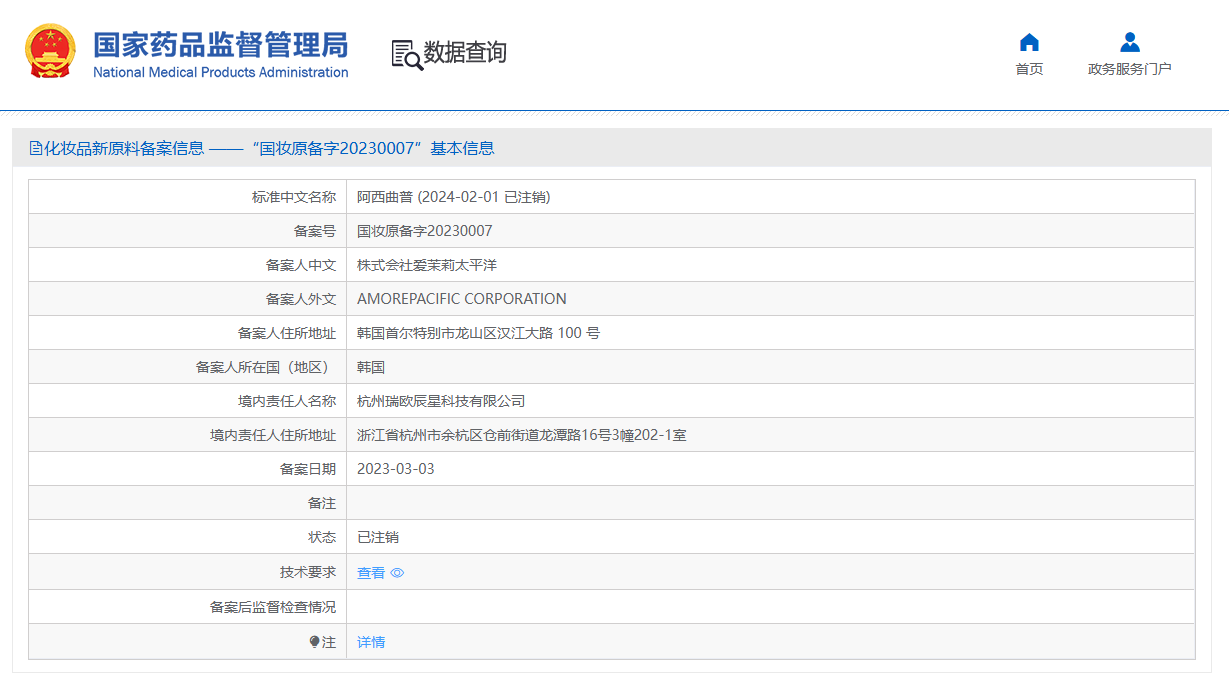This screenshot has height=681, width=1229.
Task: Click the 境内责任人住所地址 label
Action: click(273, 435)
